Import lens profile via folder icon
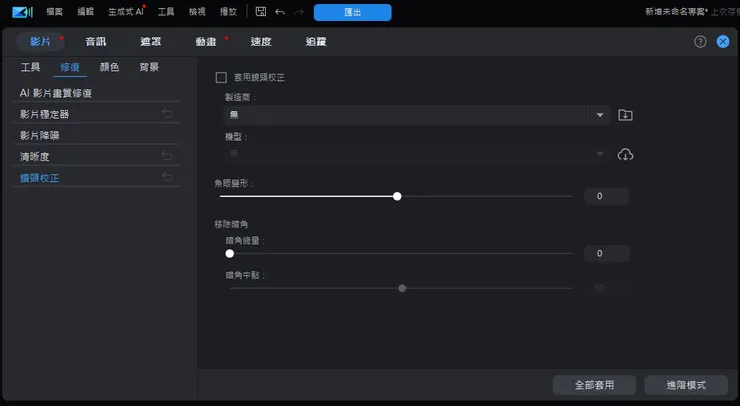 click(625, 115)
